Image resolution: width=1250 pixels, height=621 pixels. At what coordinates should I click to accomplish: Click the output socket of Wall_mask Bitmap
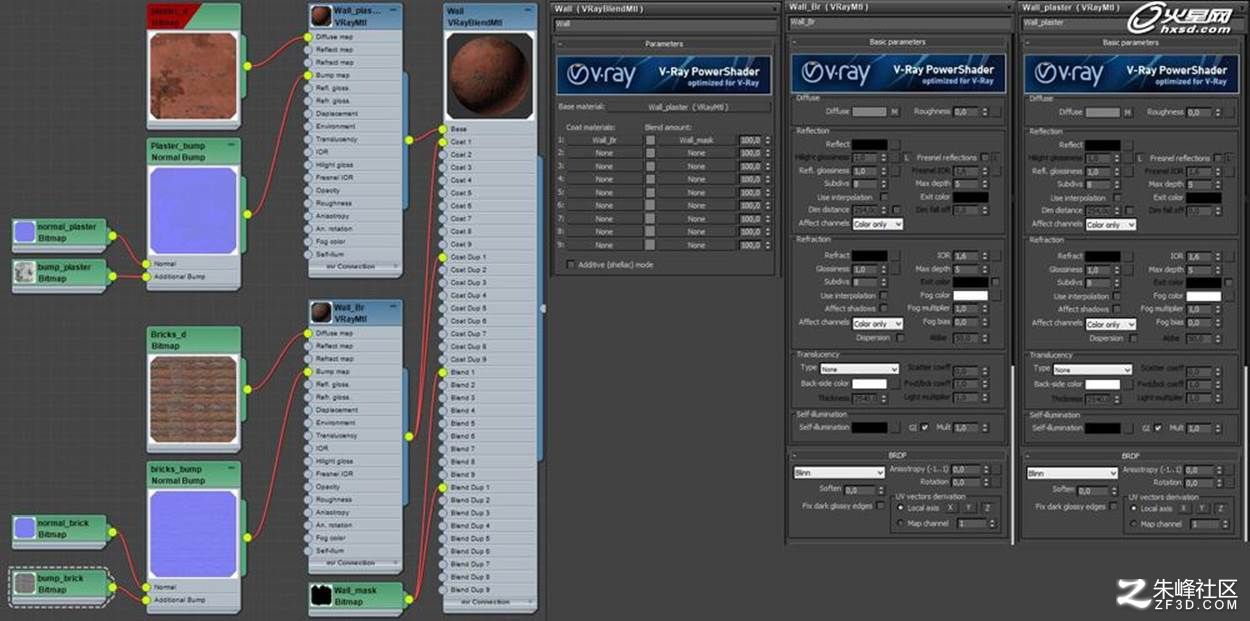408,597
